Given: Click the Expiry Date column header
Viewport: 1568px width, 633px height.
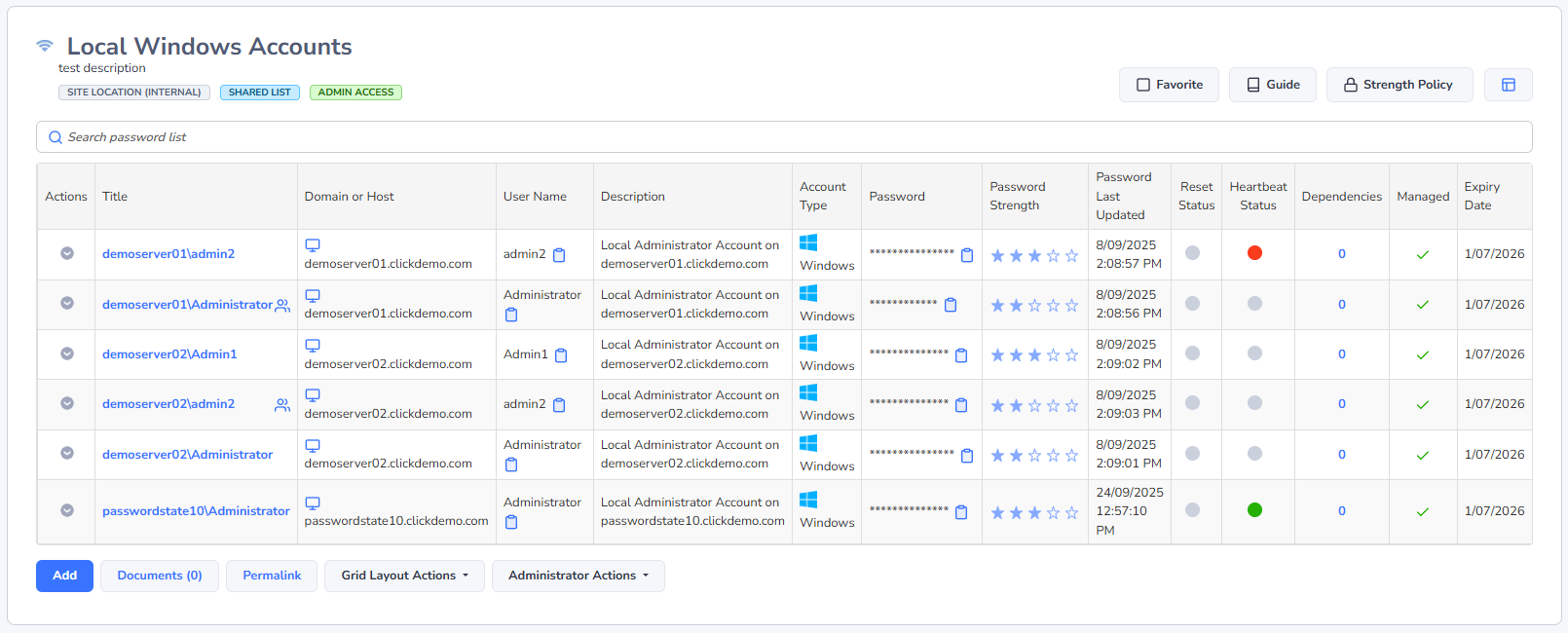Looking at the screenshot, I should click(x=1481, y=196).
